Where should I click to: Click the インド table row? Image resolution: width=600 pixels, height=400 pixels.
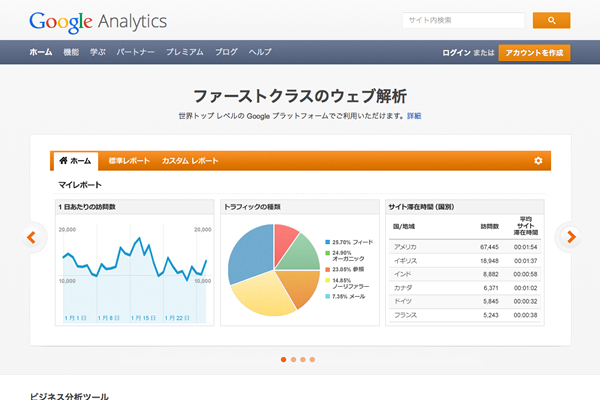click(x=465, y=274)
